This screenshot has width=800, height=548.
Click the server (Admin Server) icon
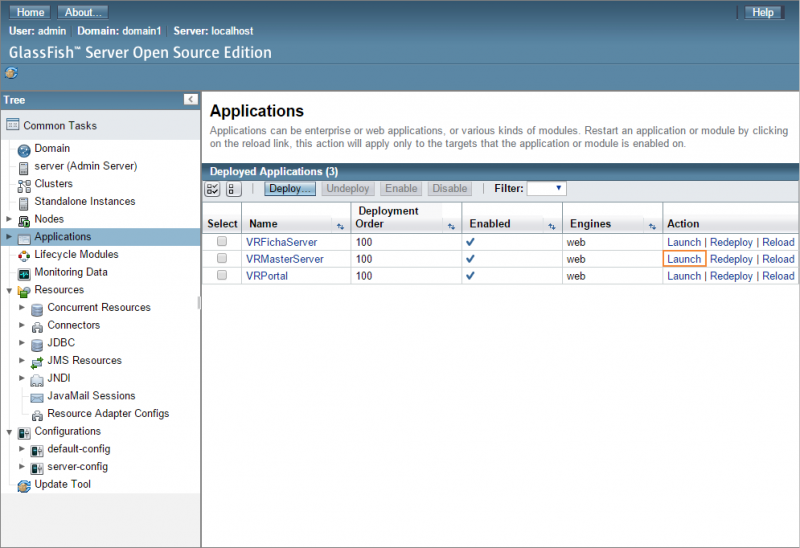(23, 168)
